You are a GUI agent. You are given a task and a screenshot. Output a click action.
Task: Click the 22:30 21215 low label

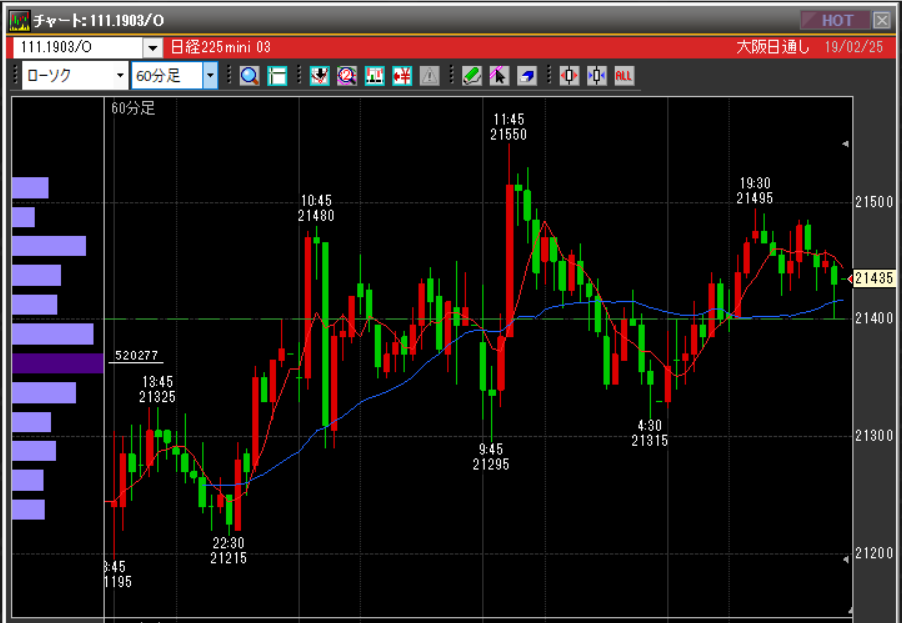[228, 551]
